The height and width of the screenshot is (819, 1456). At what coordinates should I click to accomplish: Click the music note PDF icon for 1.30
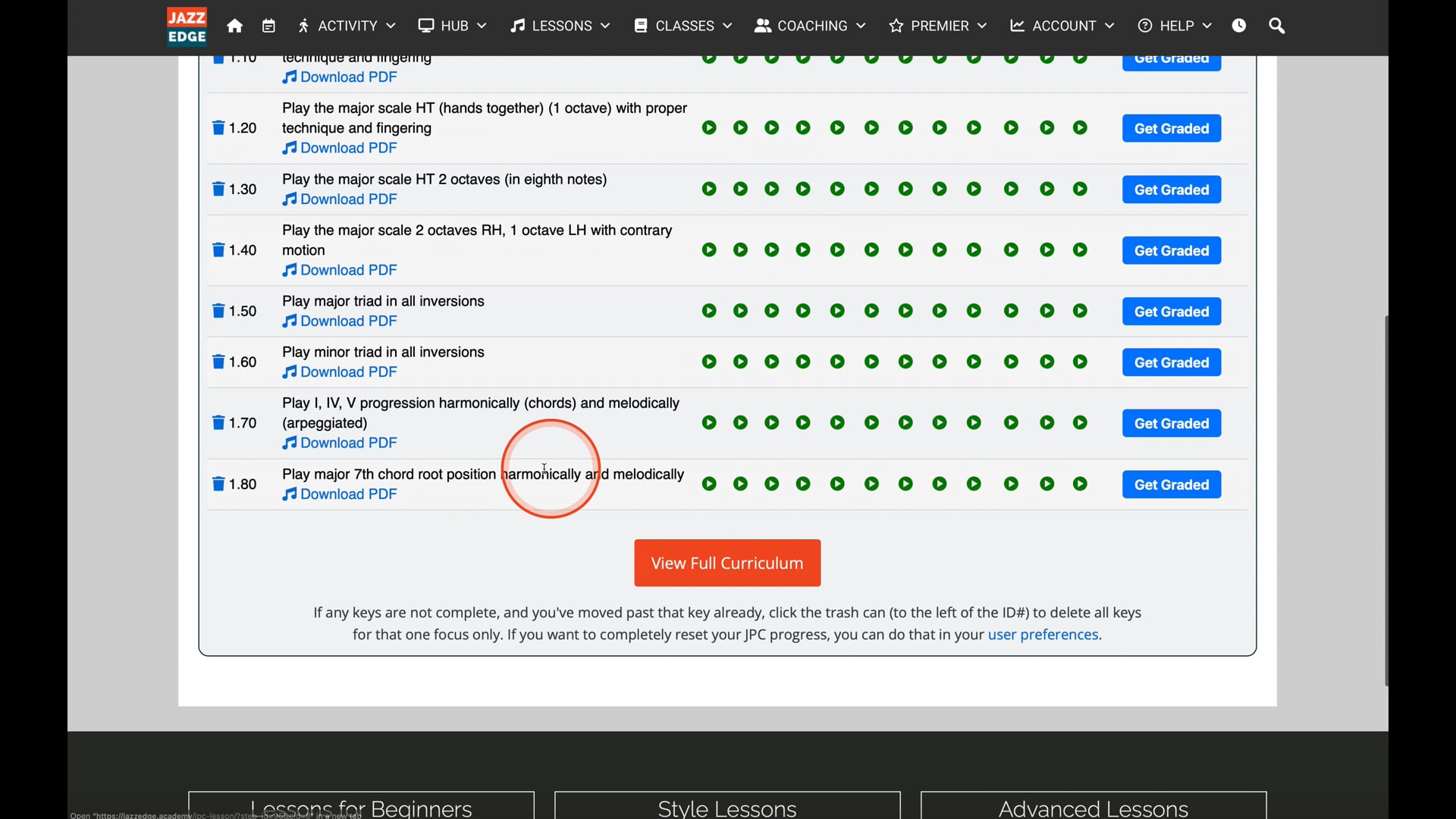289,200
